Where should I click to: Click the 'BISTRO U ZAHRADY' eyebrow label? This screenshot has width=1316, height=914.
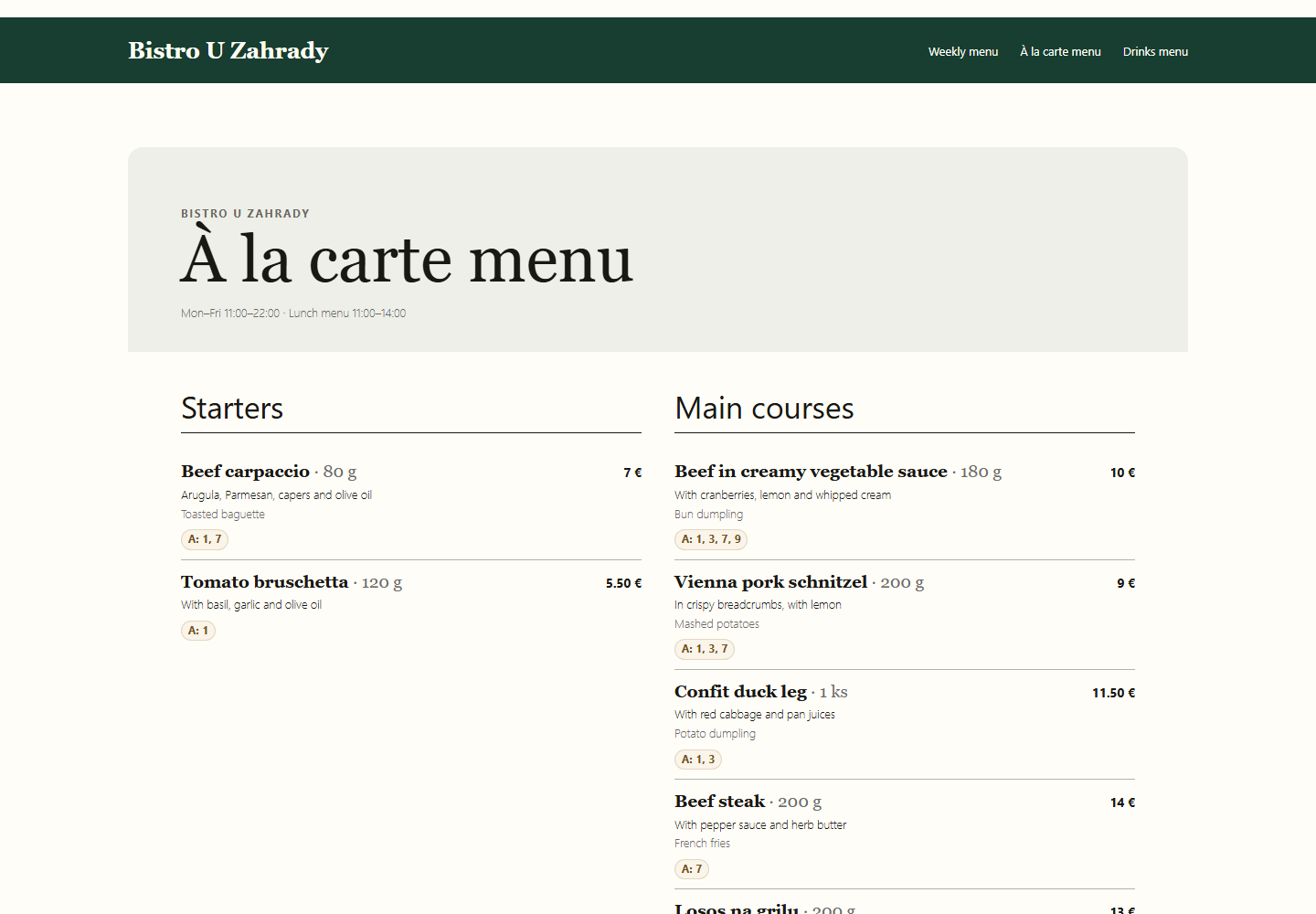click(245, 214)
